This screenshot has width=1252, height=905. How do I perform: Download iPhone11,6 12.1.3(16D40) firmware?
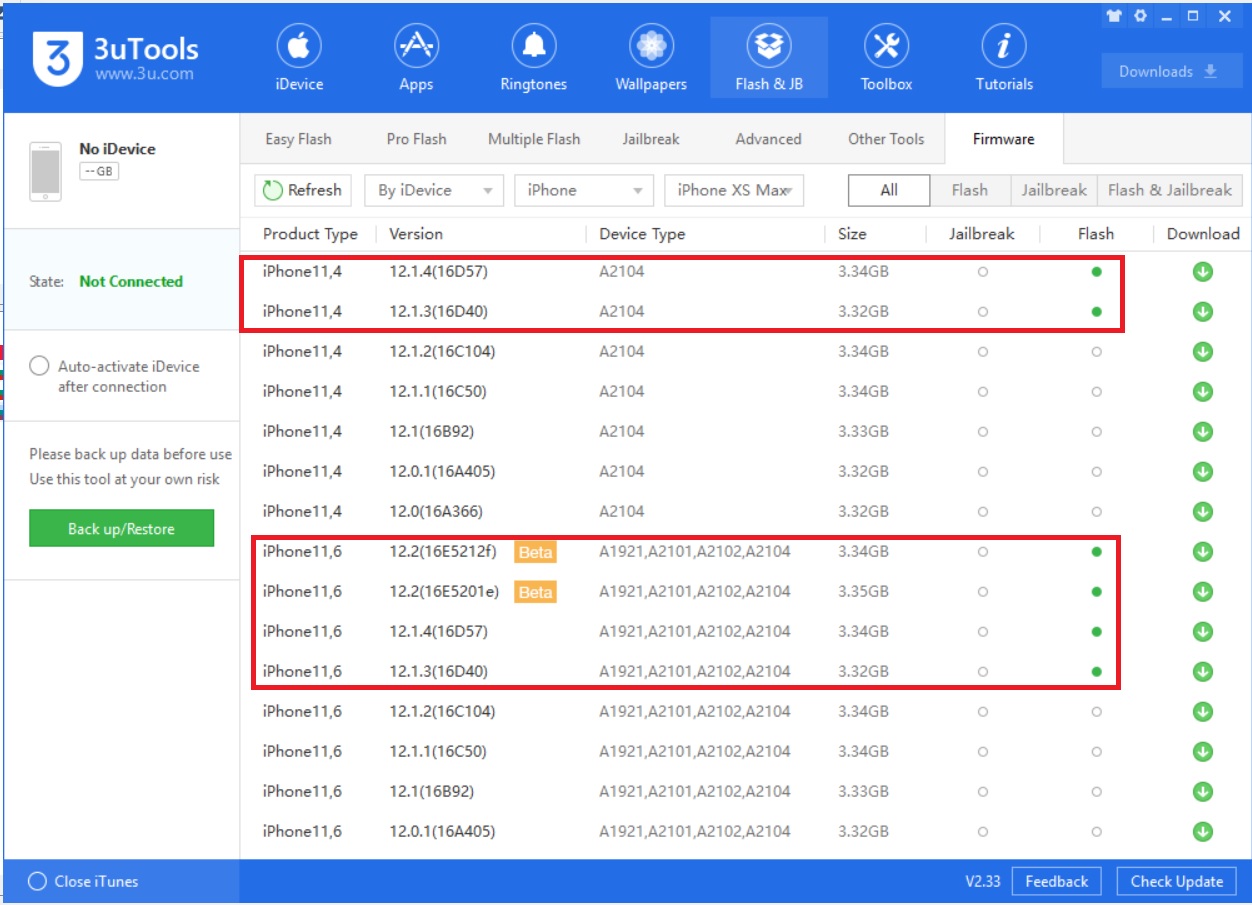point(1203,672)
